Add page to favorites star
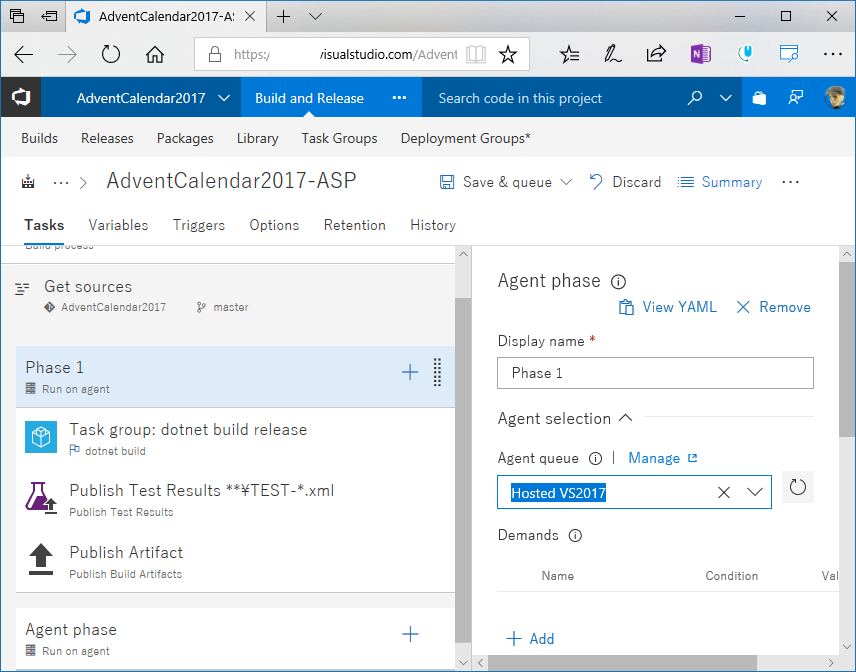This screenshot has height=672, width=856. 508,54
